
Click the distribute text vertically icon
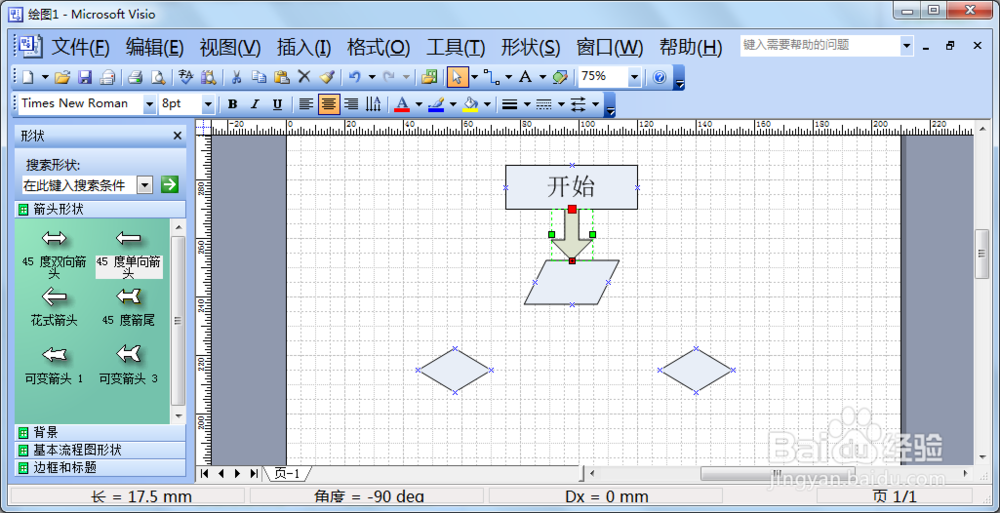374,104
